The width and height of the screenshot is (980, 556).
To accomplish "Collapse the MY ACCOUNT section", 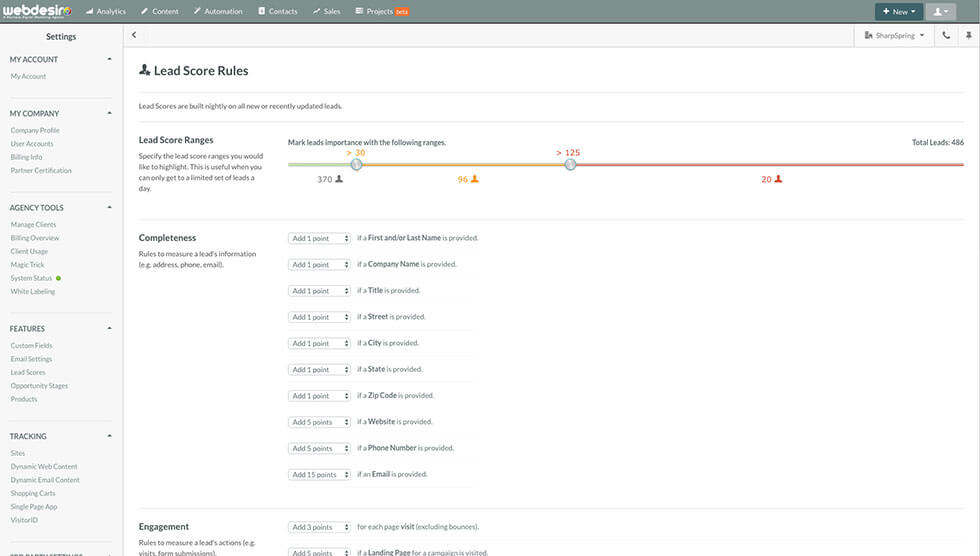I will [x=109, y=59].
